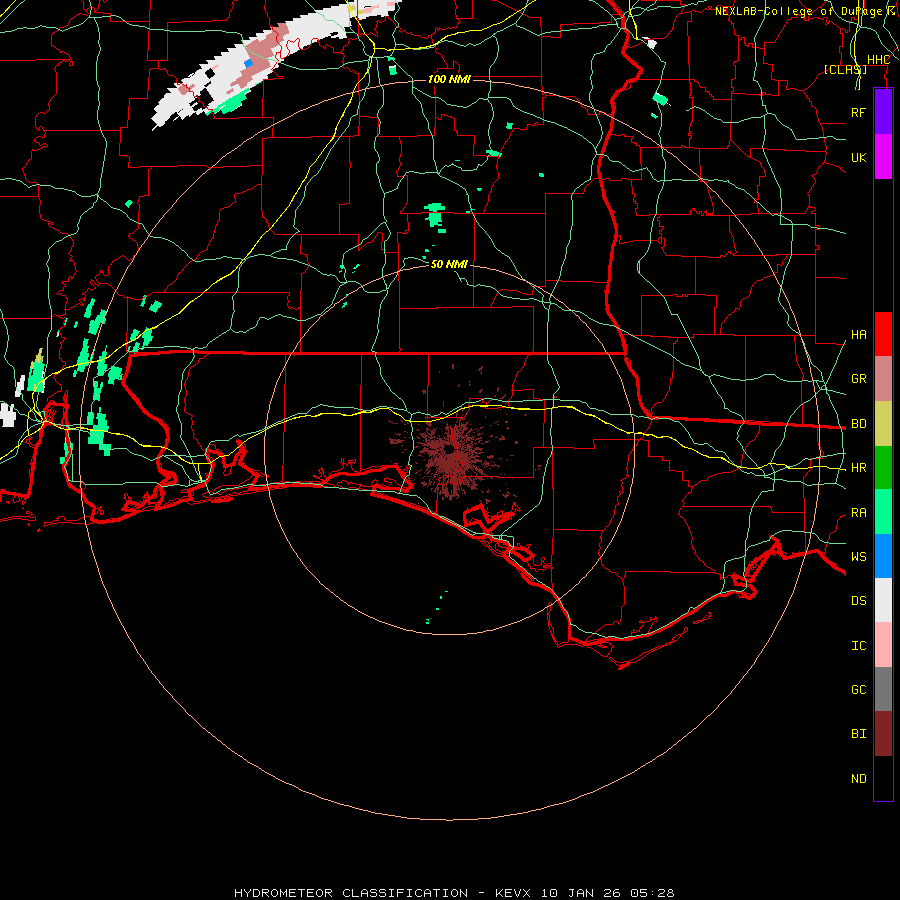Click the magenta UK color swatch
This screenshot has width=900, height=900.
tap(883, 157)
